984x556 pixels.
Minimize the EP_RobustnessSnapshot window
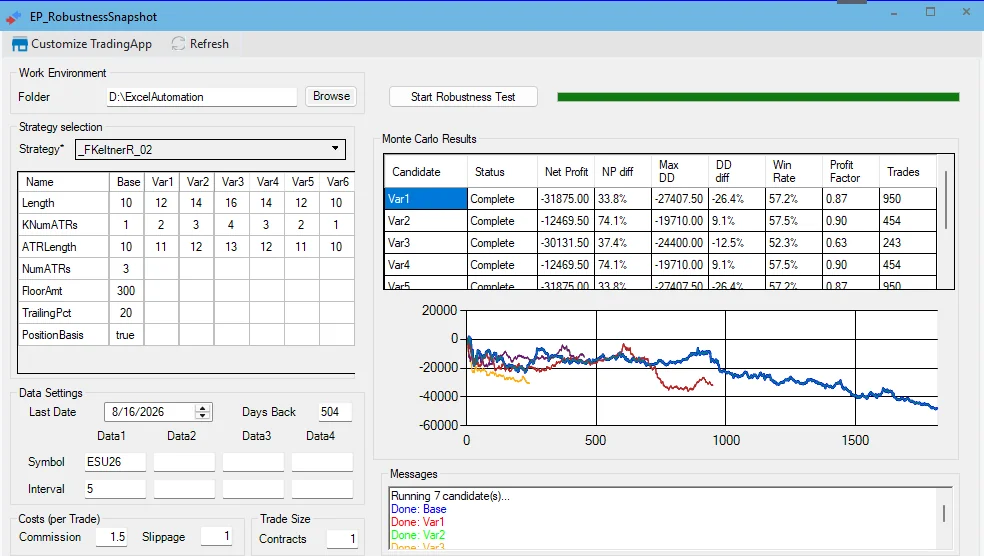click(x=894, y=12)
